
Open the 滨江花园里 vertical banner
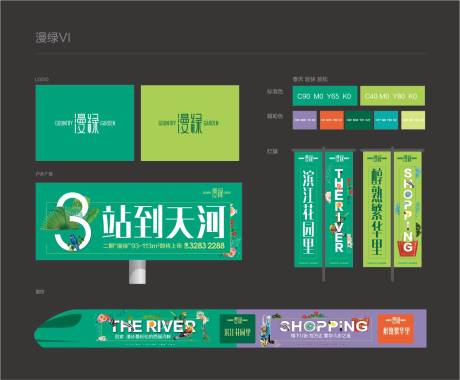[308, 209]
